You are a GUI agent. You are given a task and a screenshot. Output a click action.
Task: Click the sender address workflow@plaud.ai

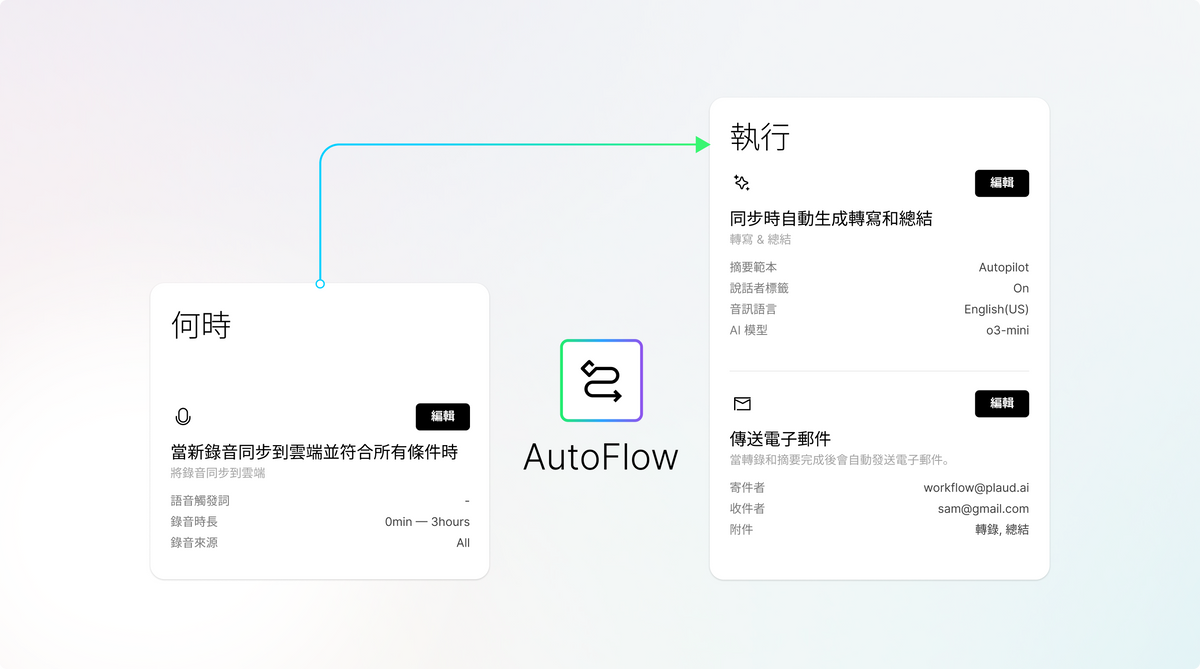coord(975,488)
